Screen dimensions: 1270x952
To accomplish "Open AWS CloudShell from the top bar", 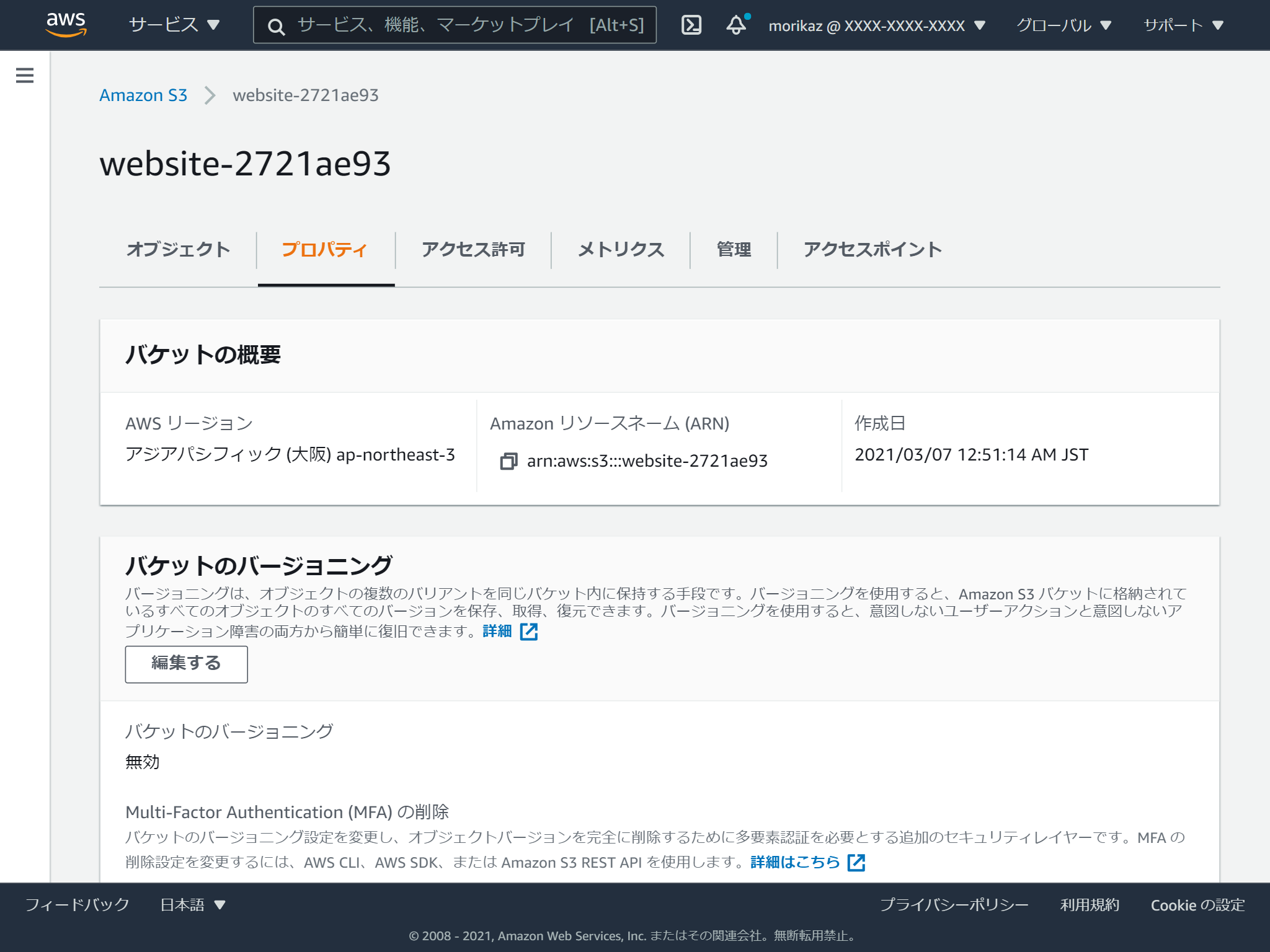I will (692, 25).
